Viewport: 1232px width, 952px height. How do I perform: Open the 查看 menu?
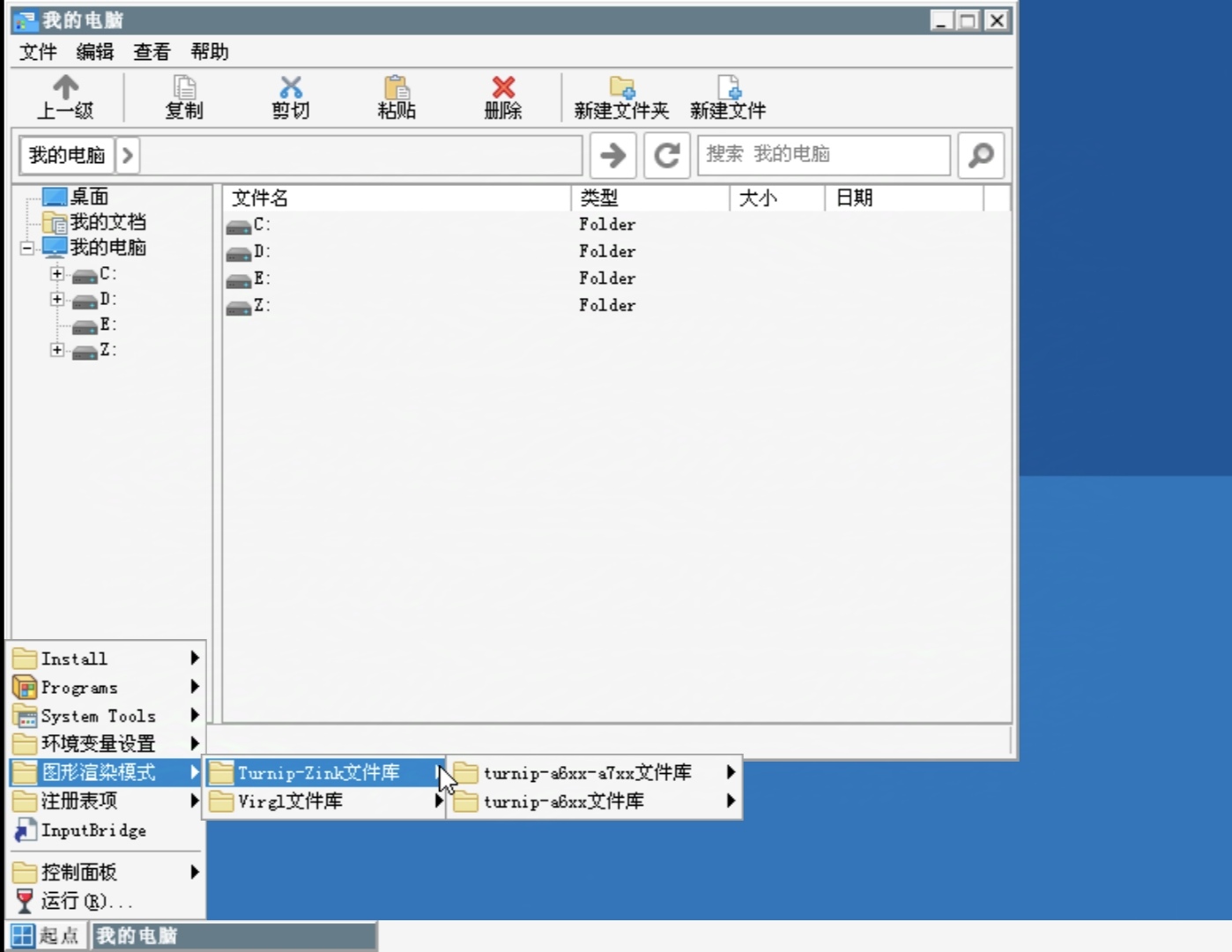[152, 52]
